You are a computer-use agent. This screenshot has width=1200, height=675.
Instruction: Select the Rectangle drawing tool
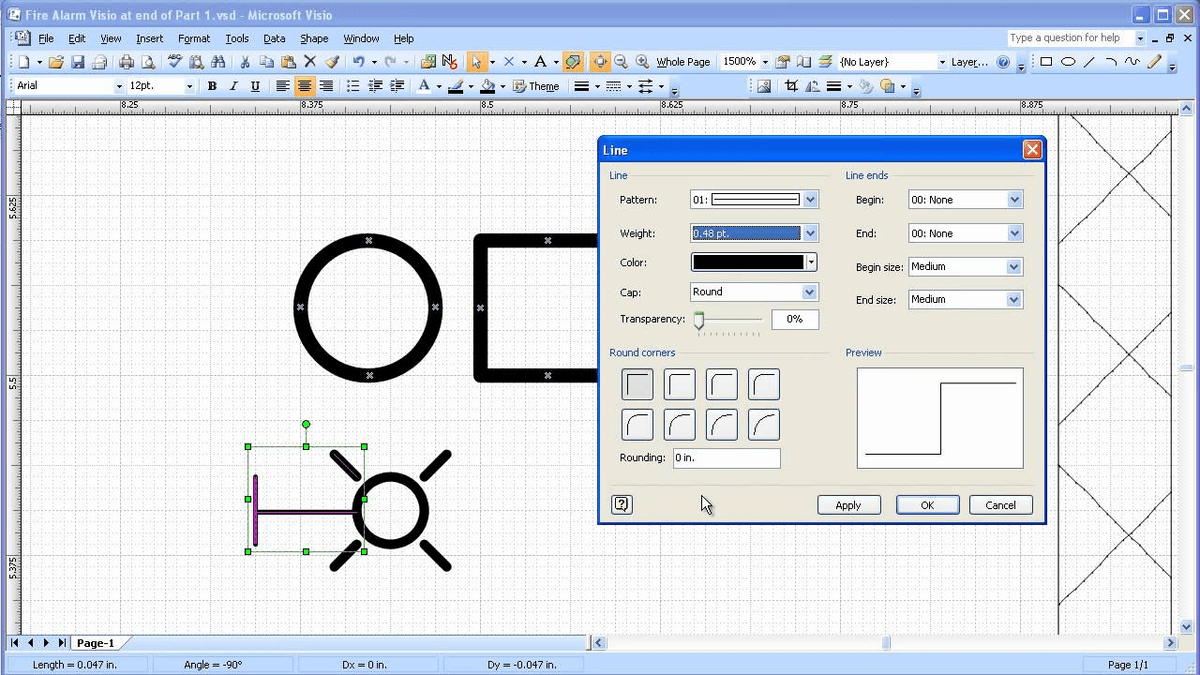tap(1044, 62)
